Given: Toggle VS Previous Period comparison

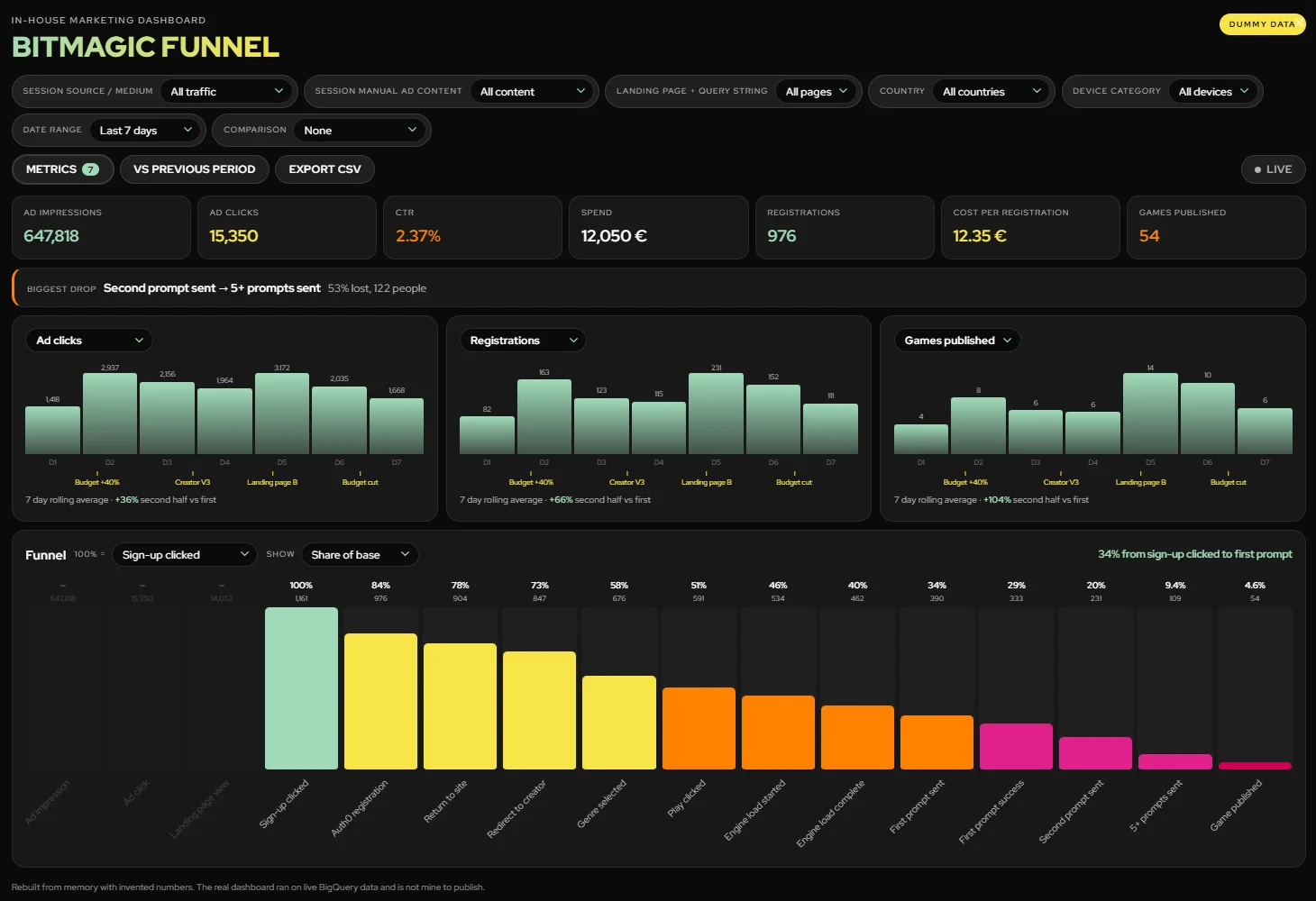Looking at the screenshot, I should click(x=194, y=169).
